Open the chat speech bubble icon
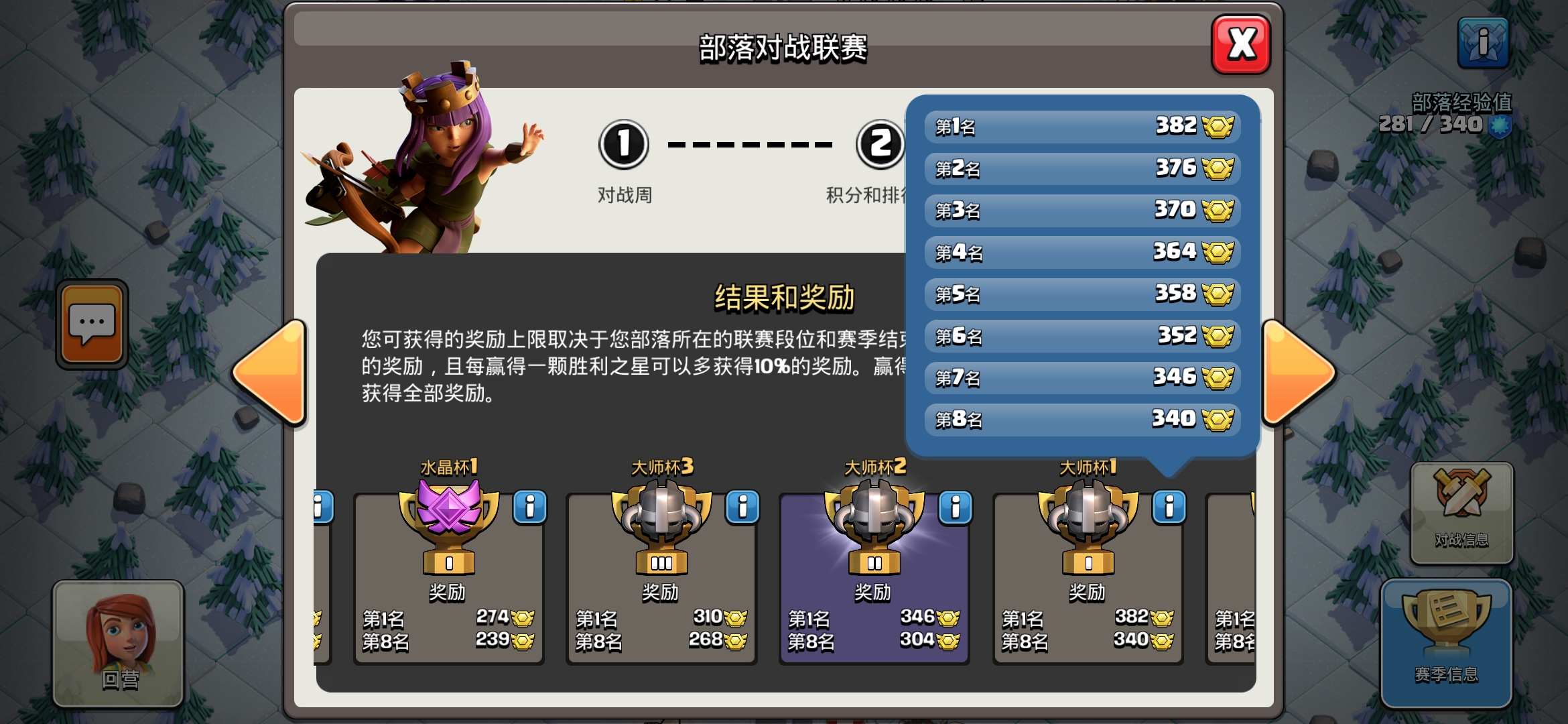The width and height of the screenshot is (1568, 724). (x=92, y=324)
